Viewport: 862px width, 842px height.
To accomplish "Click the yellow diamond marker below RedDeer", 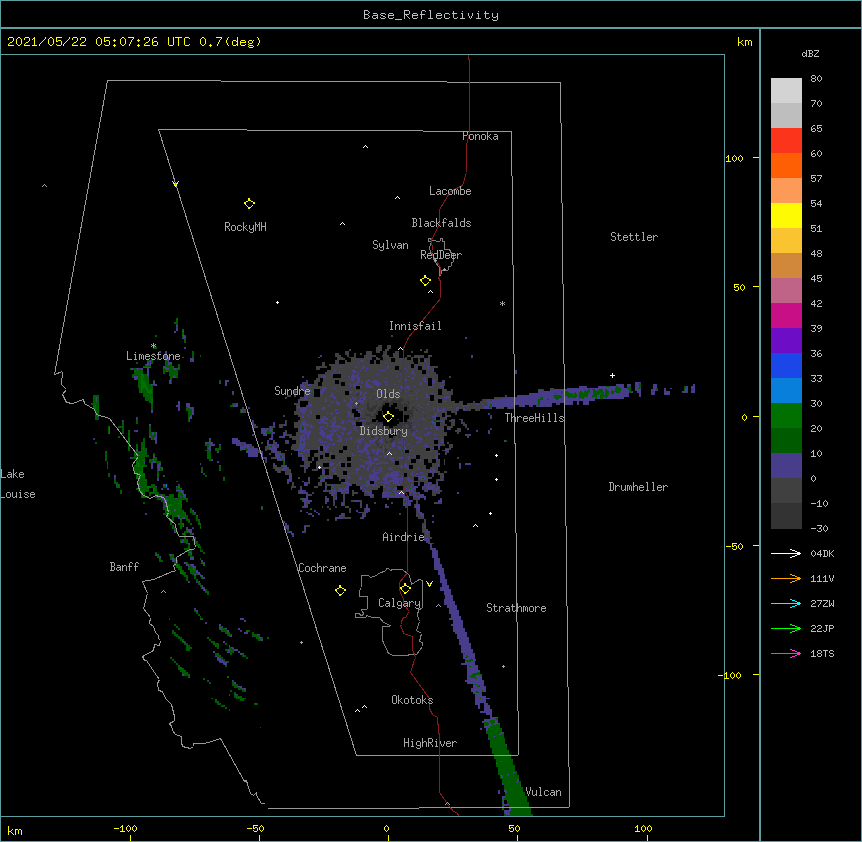I will pos(425,281).
